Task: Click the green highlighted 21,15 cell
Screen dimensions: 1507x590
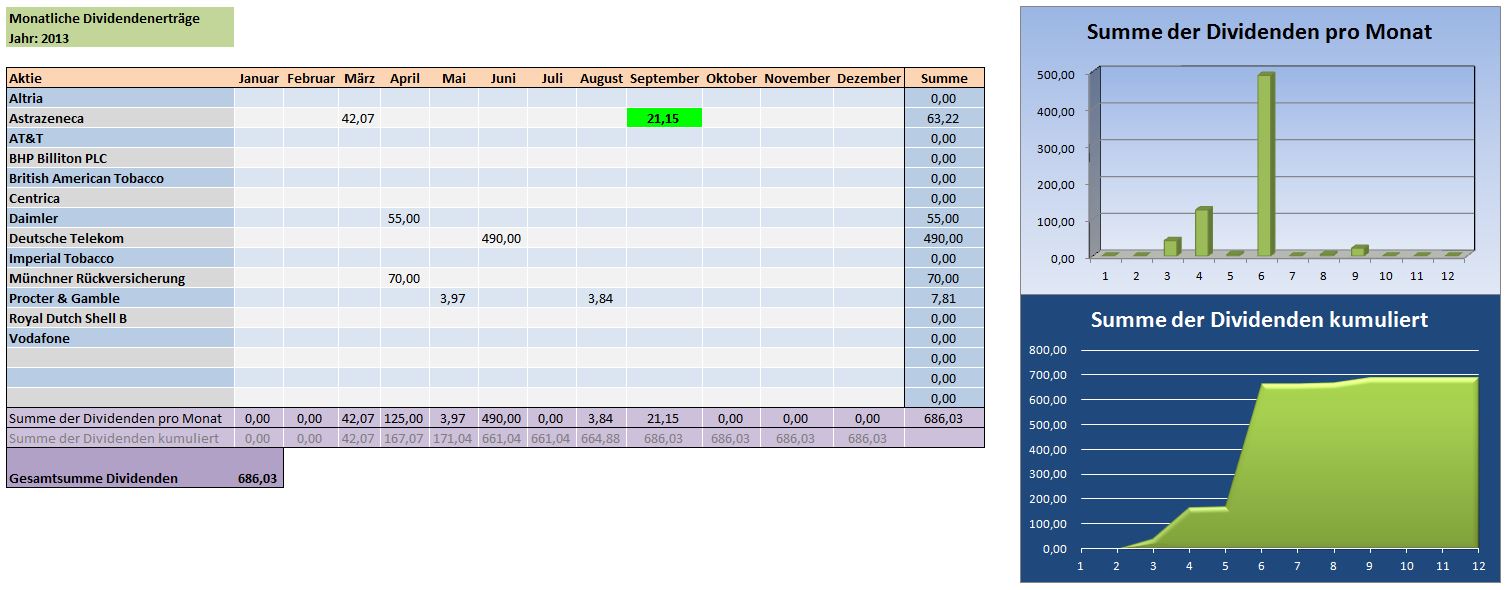Action: point(664,118)
